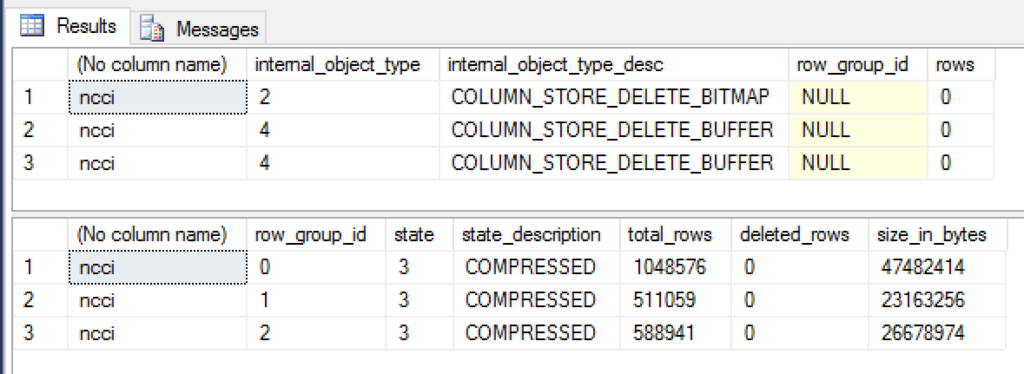This screenshot has height=374, width=1024.
Task: Select COMPRESSED cell in the 47482414 row
Action: tap(536, 267)
